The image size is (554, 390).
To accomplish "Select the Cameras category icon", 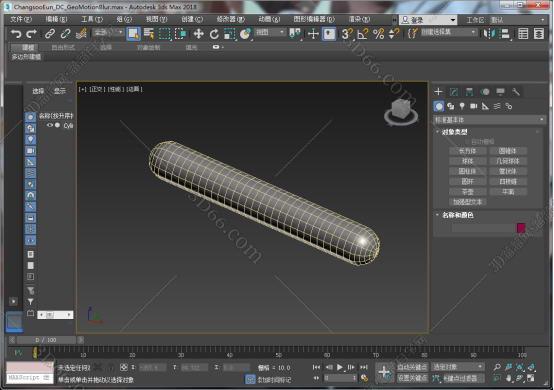I will [x=473, y=106].
